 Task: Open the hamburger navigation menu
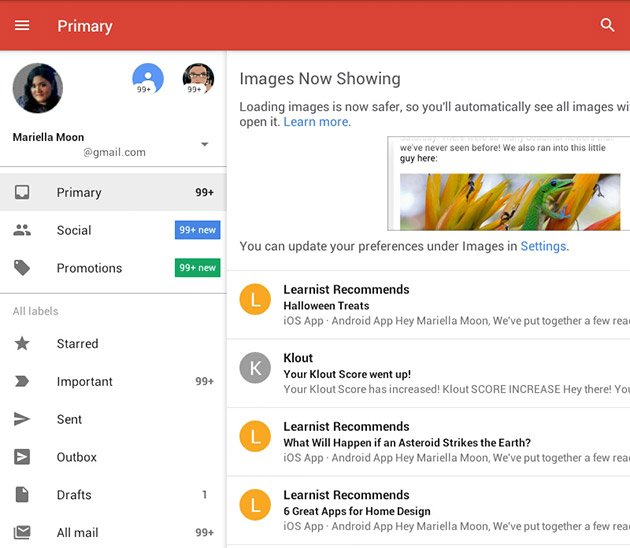click(22, 25)
